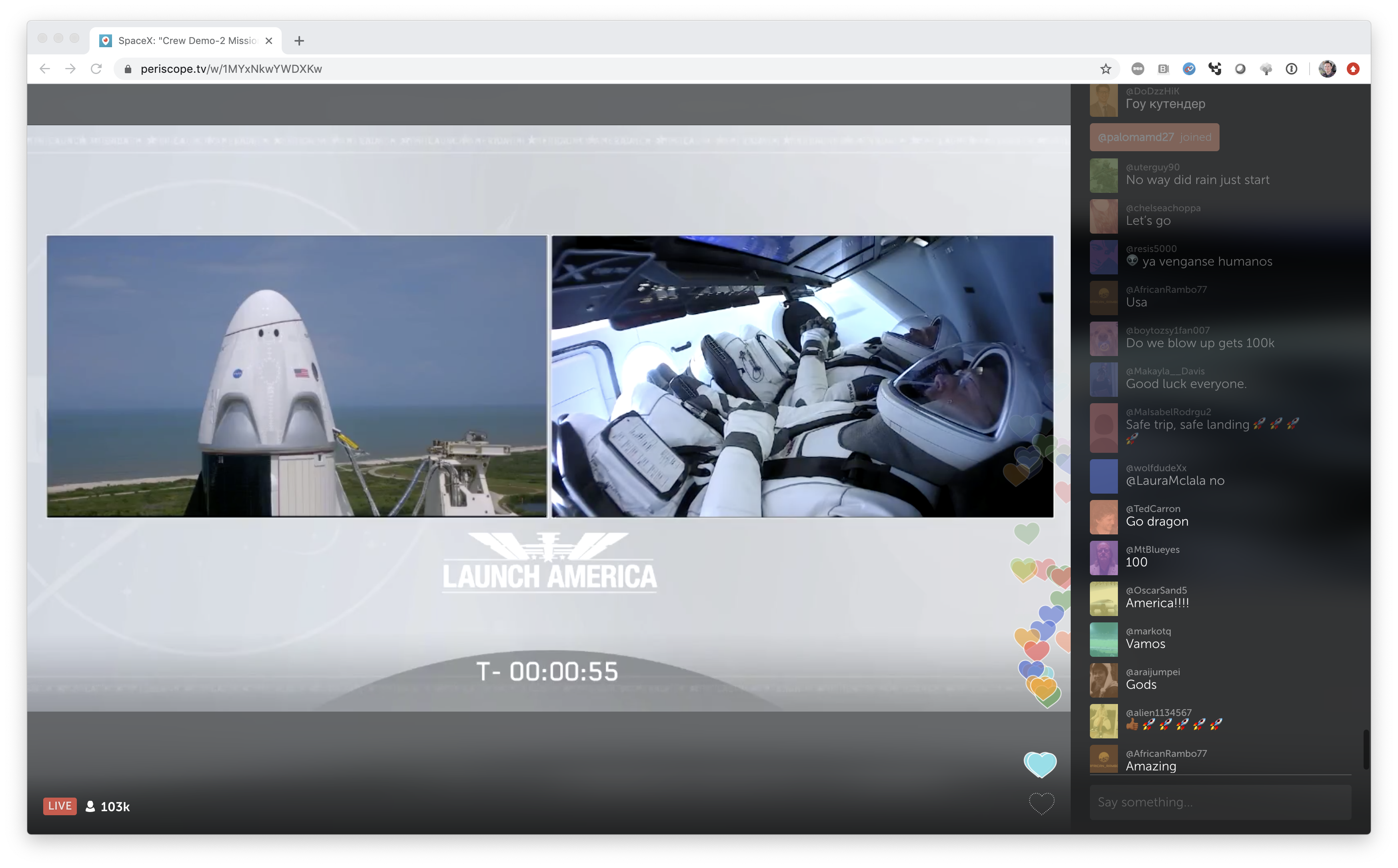Click the blue circular extension icon
This screenshot has width=1398, height=868.
(x=1189, y=69)
